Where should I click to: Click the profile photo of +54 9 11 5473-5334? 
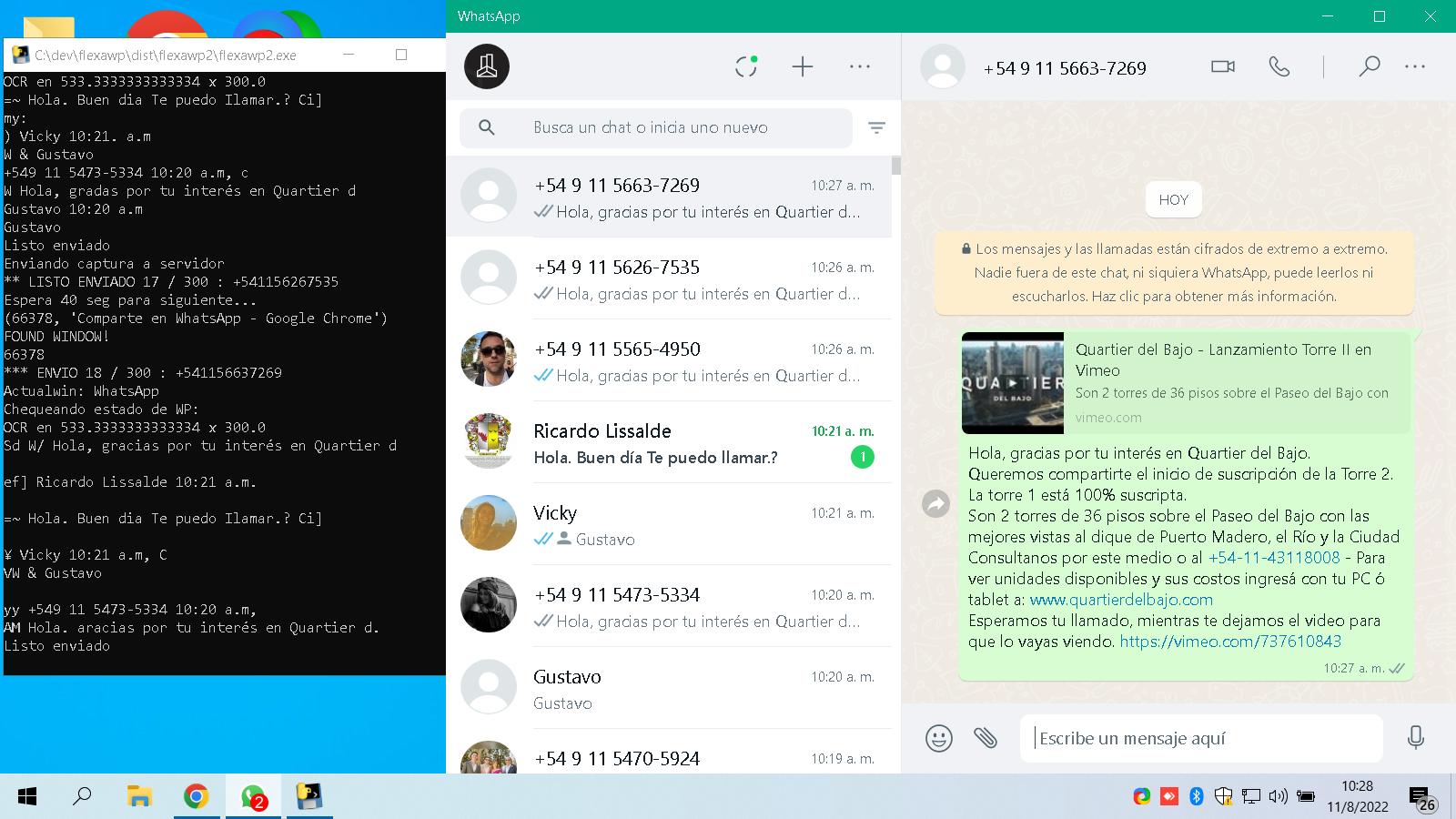(x=489, y=605)
